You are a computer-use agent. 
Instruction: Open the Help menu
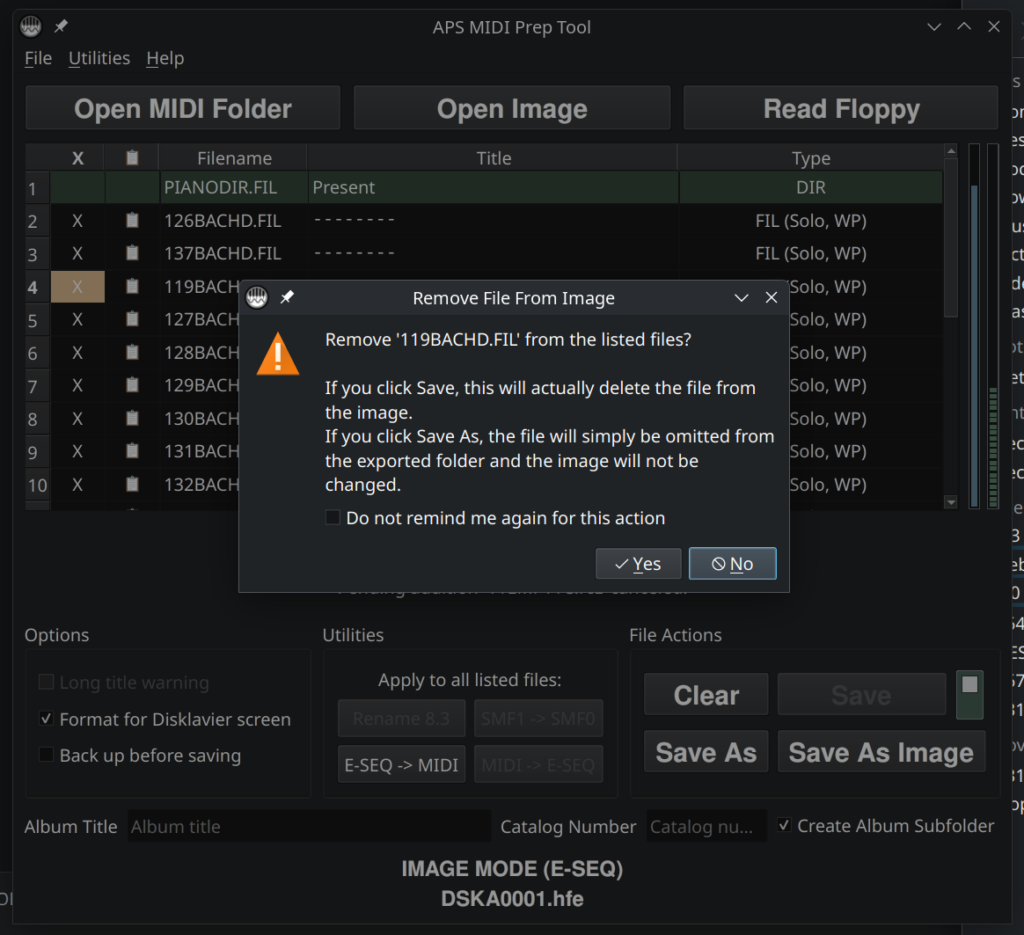pyautogui.click(x=164, y=58)
